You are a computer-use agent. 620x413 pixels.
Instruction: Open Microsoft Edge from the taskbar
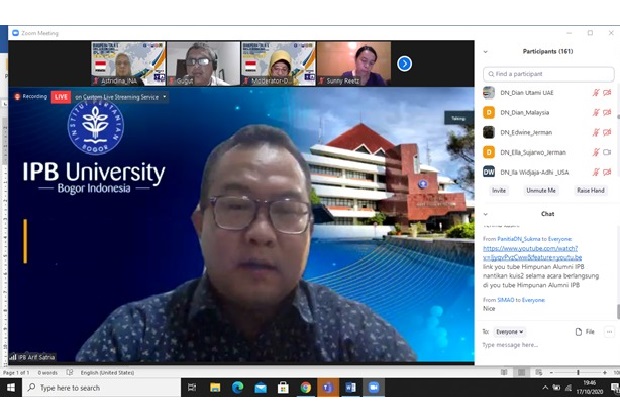238,388
